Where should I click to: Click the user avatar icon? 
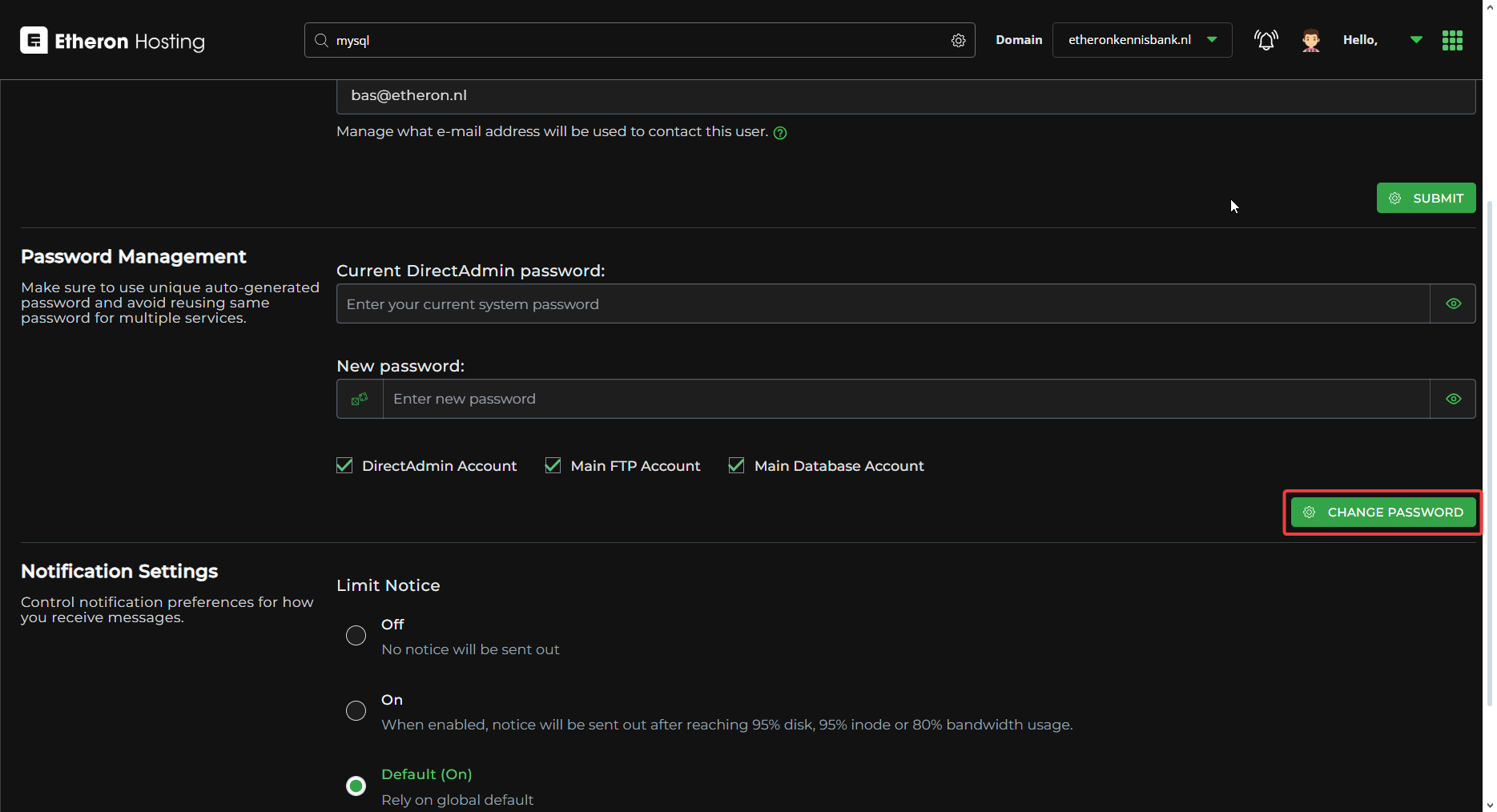tap(1310, 40)
